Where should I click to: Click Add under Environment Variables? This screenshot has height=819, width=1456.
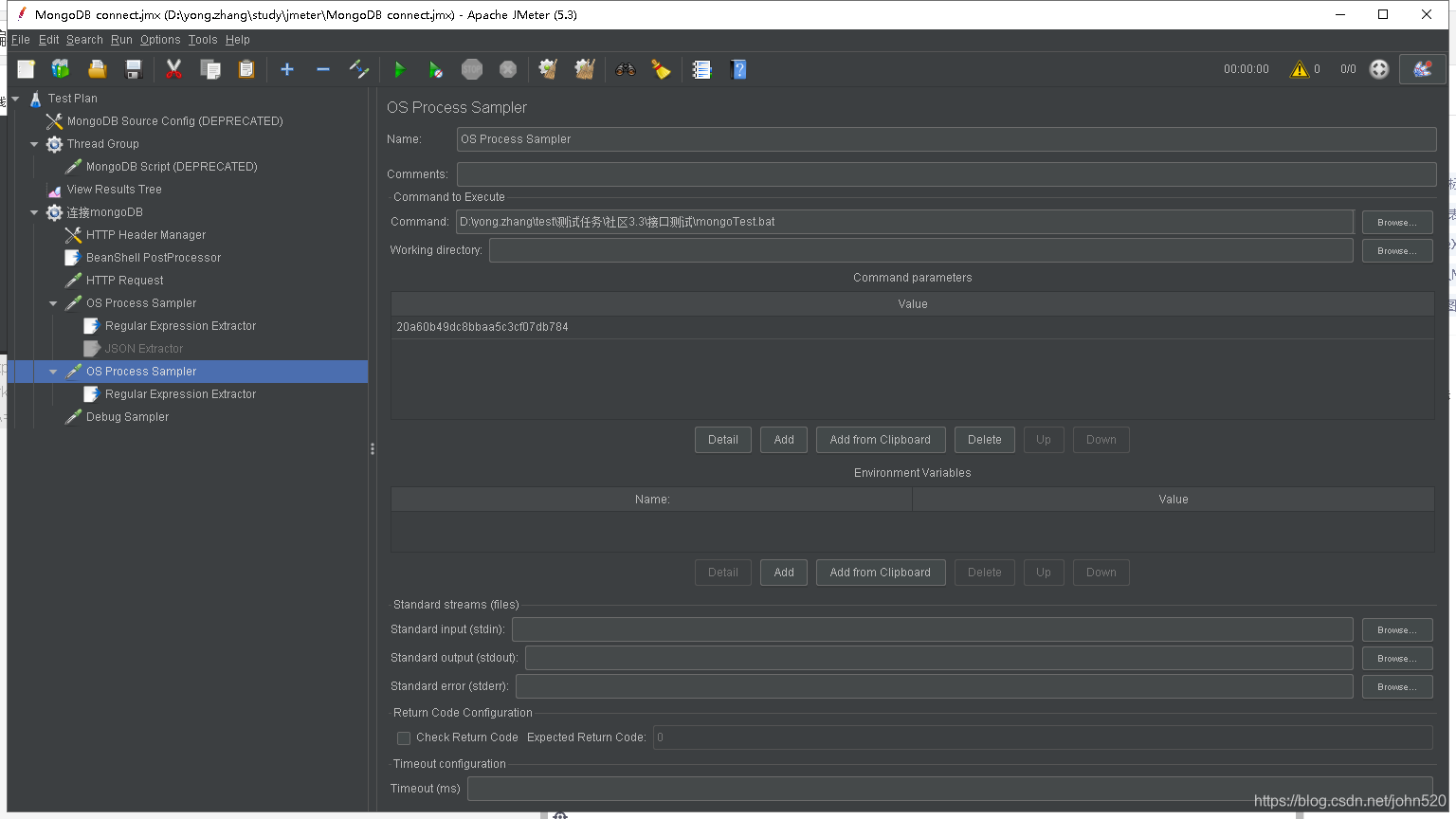784,573
